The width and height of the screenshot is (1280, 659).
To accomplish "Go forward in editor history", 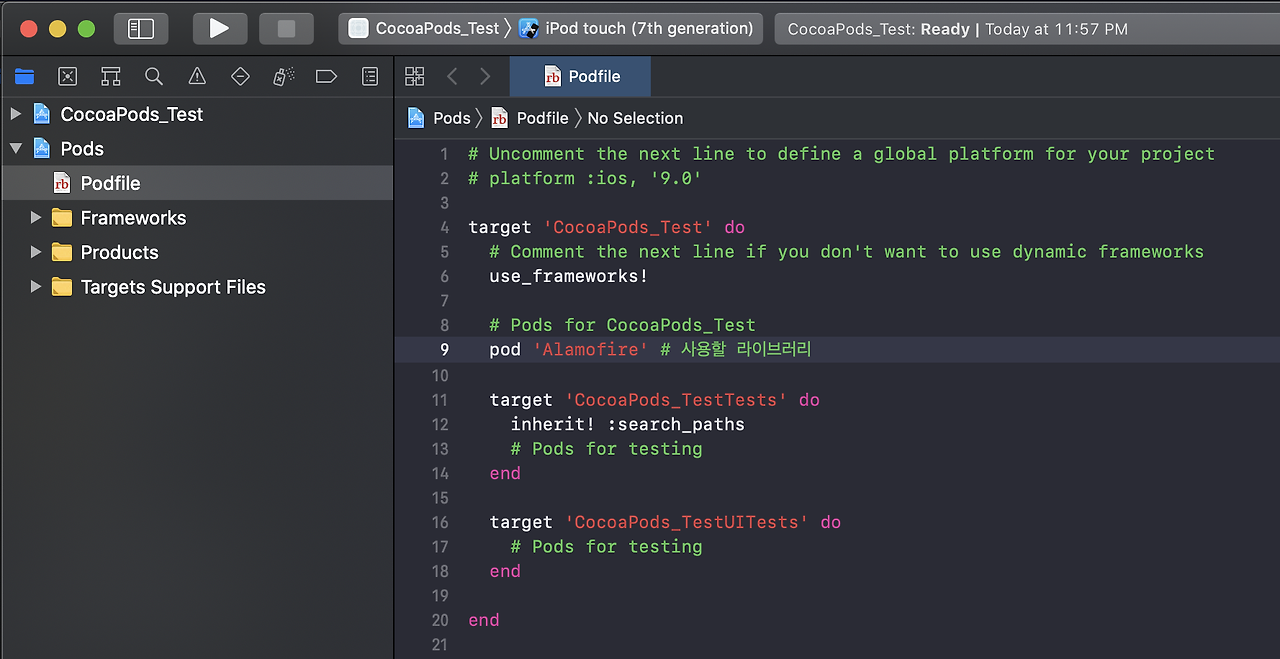I will (x=485, y=76).
